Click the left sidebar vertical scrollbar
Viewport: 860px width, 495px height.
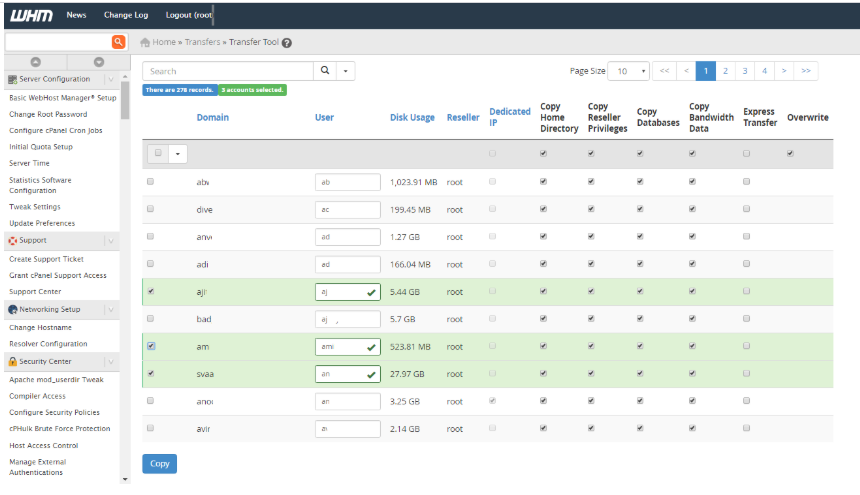(125, 100)
